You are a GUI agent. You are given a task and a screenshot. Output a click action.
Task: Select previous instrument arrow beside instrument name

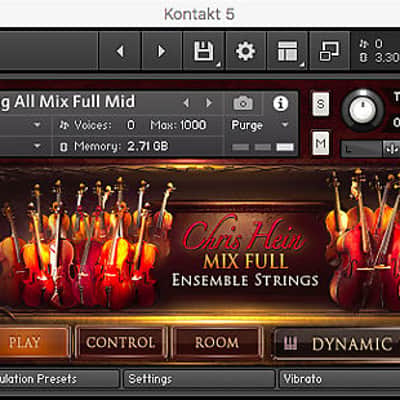coord(186,103)
